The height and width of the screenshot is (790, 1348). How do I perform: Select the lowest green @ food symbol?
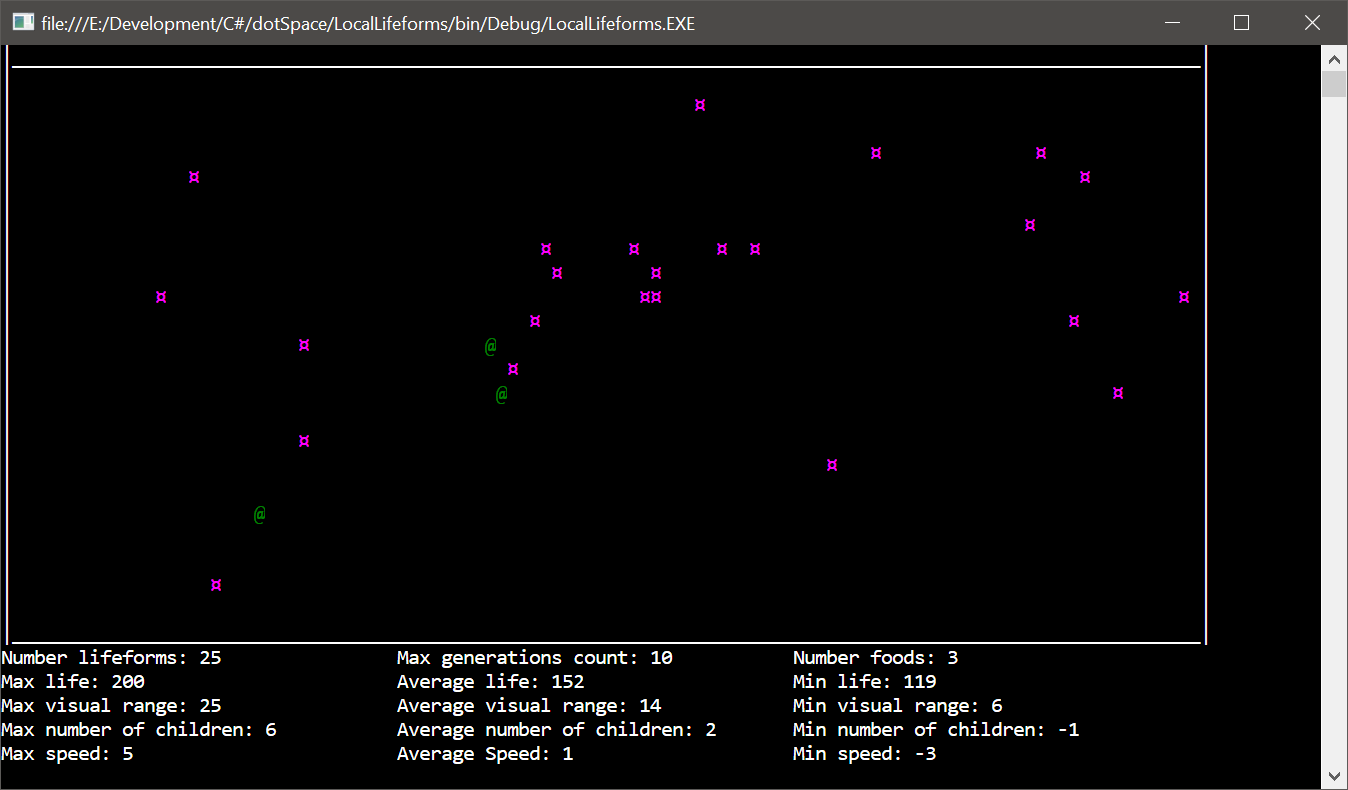tap(260, 515)
